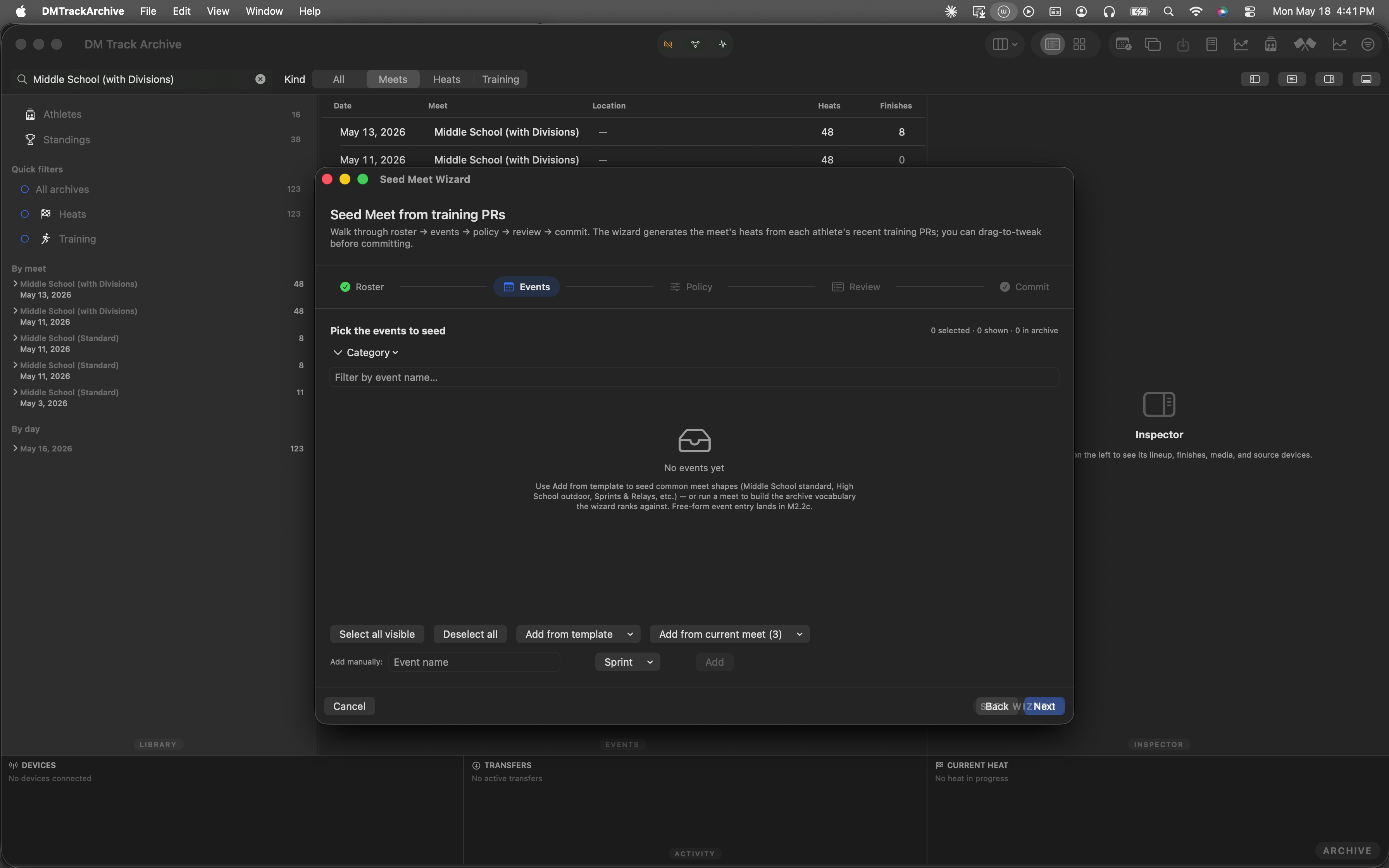1389x868 pixels.
Task: Click the first line chart toolbar icon
Action: (x=1241, y=44)
